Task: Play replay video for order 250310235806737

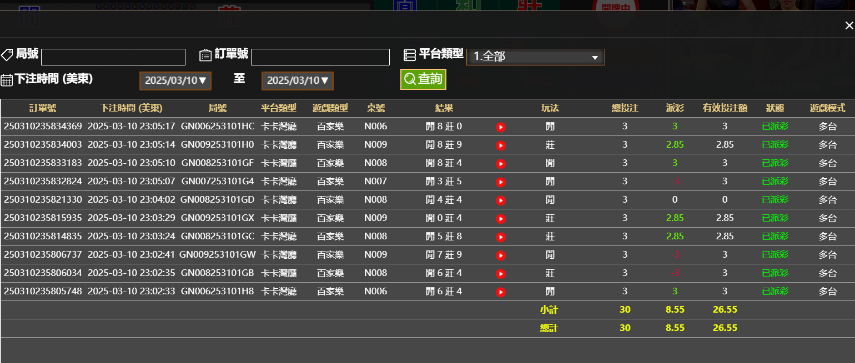Action: click(501, 256)
